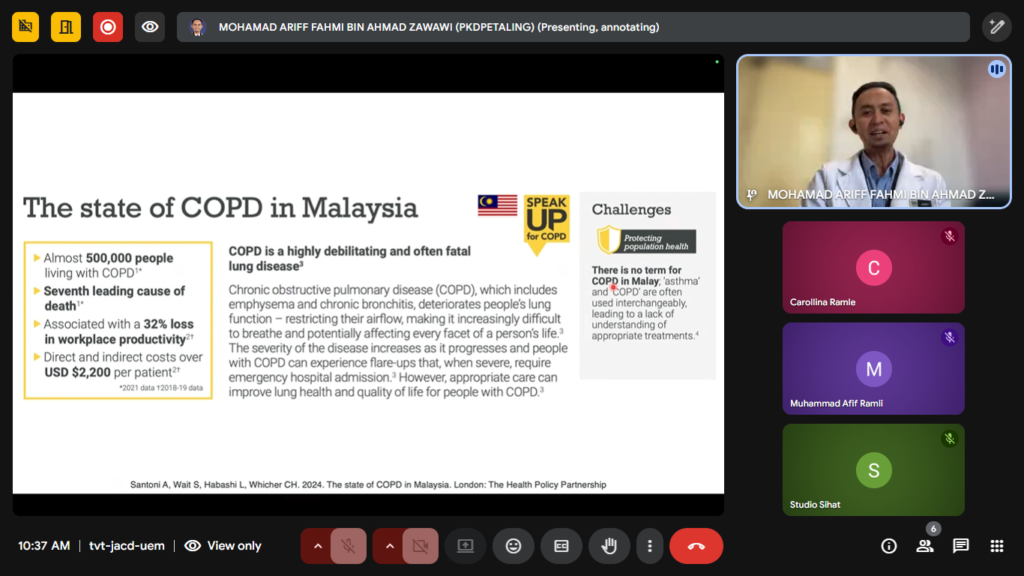Toggle the eye viewer-visibility icon
The height and width of the screenshot is (576, 1024).
(x=150, y=27)
